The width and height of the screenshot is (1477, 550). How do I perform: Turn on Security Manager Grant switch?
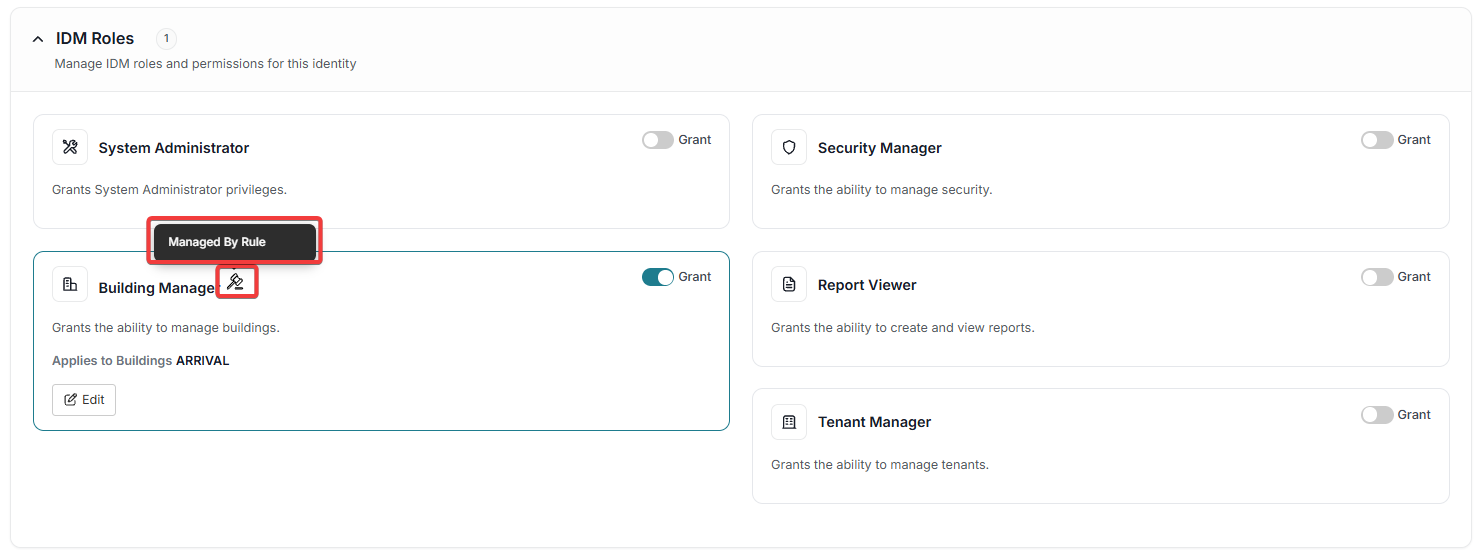point(1377,140)
